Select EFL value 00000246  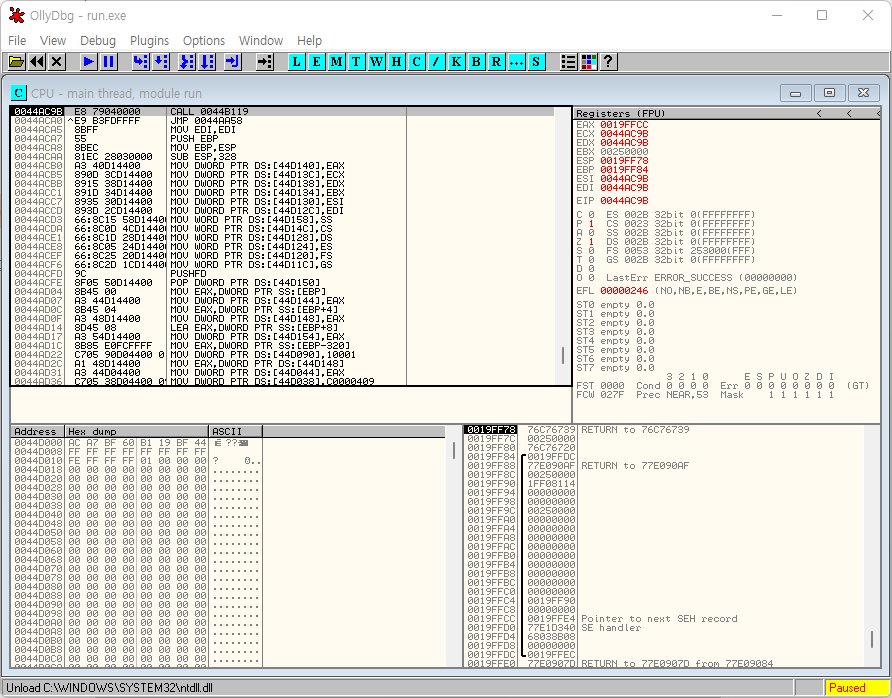624,291
